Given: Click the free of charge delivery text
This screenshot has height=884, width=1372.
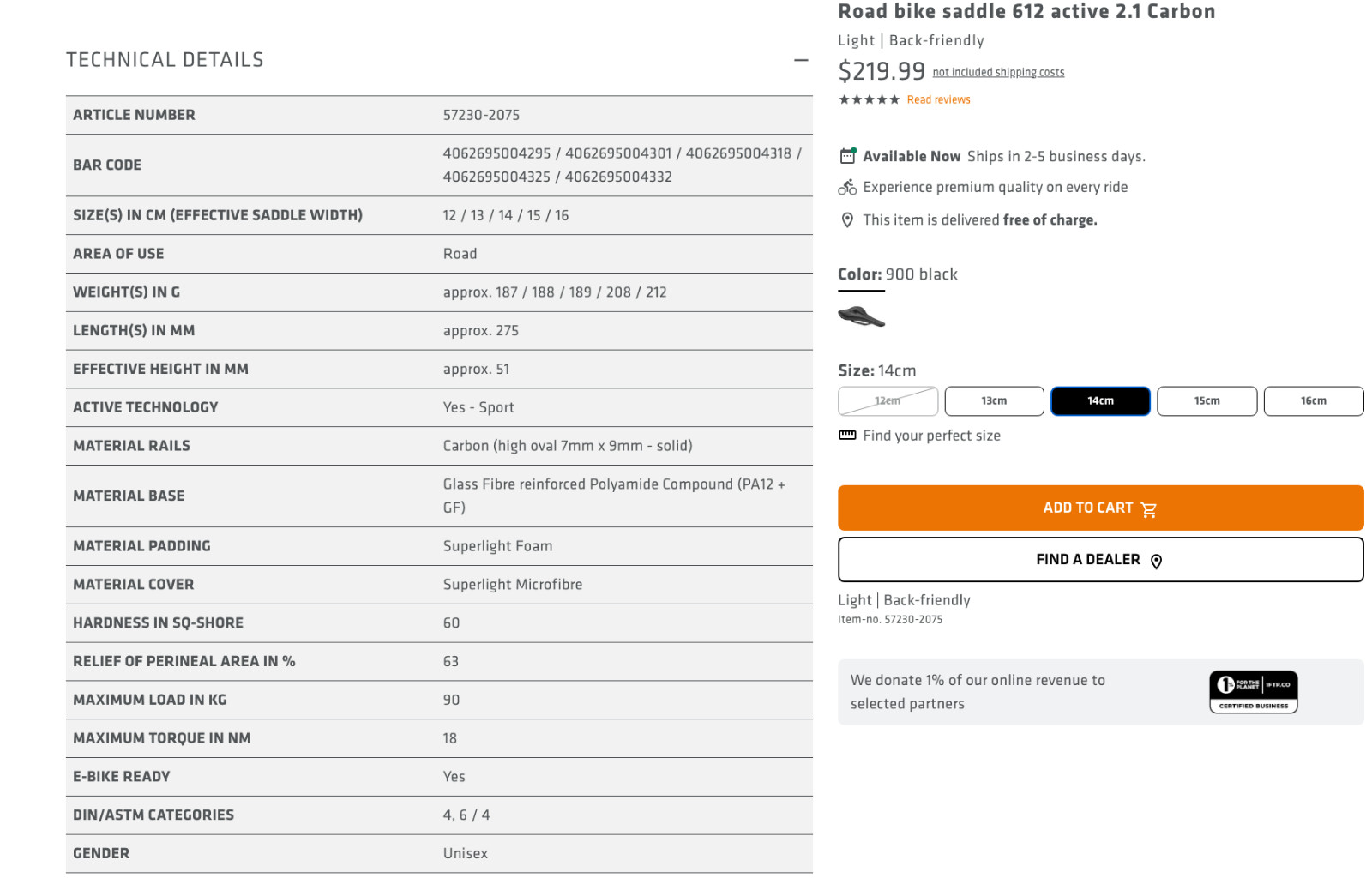Looking at the screenshot, I should [x=980, y=220].
